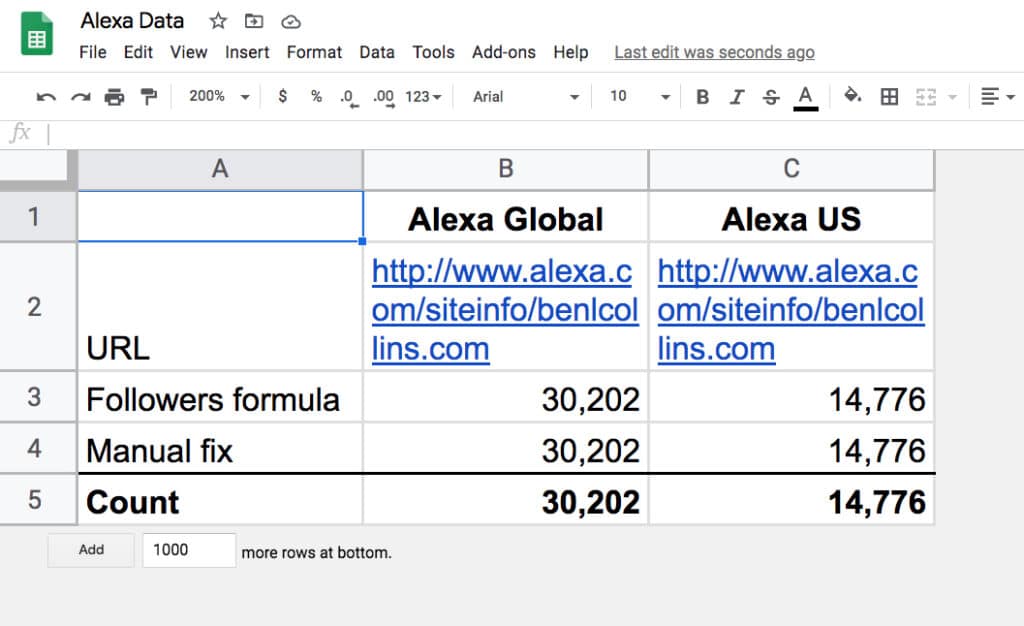Open the Tools menu
Image resolution: width=1024 pixels, height=626 pixels.
(433, 52)
